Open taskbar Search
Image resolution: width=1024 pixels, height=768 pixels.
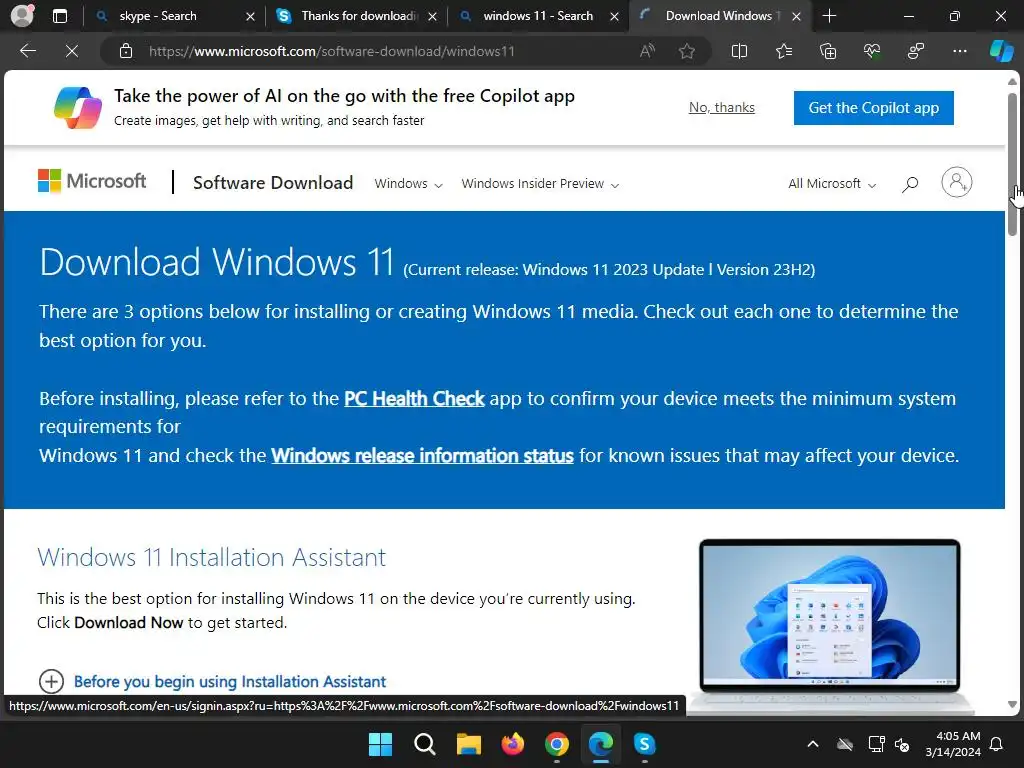point(424,744)
